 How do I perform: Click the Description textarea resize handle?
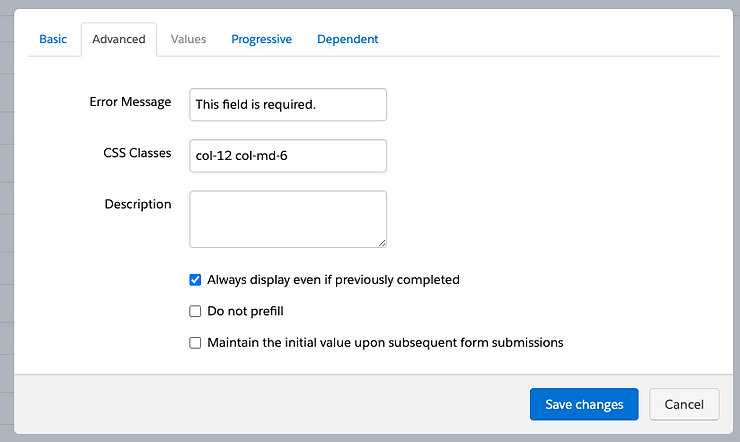(x=381, y=241)
